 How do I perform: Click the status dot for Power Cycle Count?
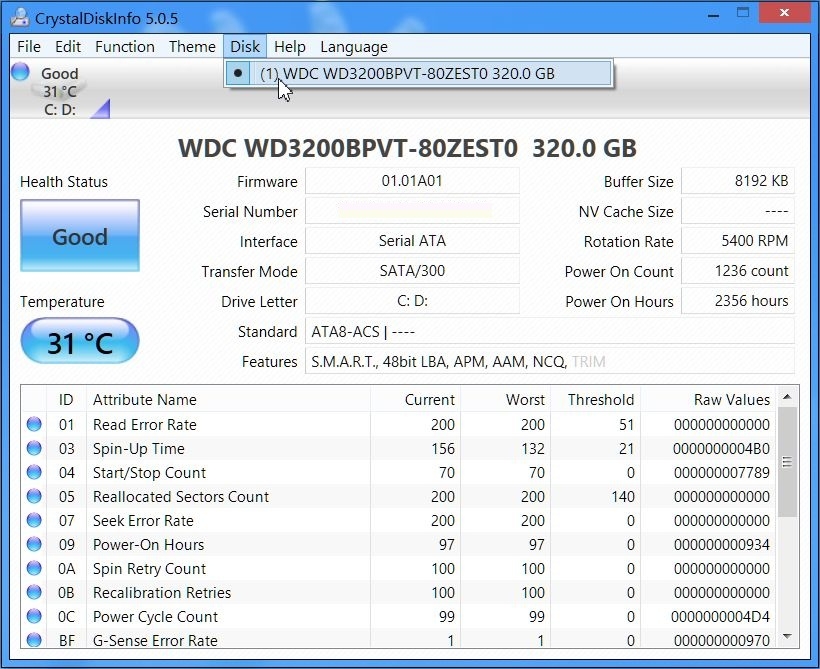(x=34, y=616)
